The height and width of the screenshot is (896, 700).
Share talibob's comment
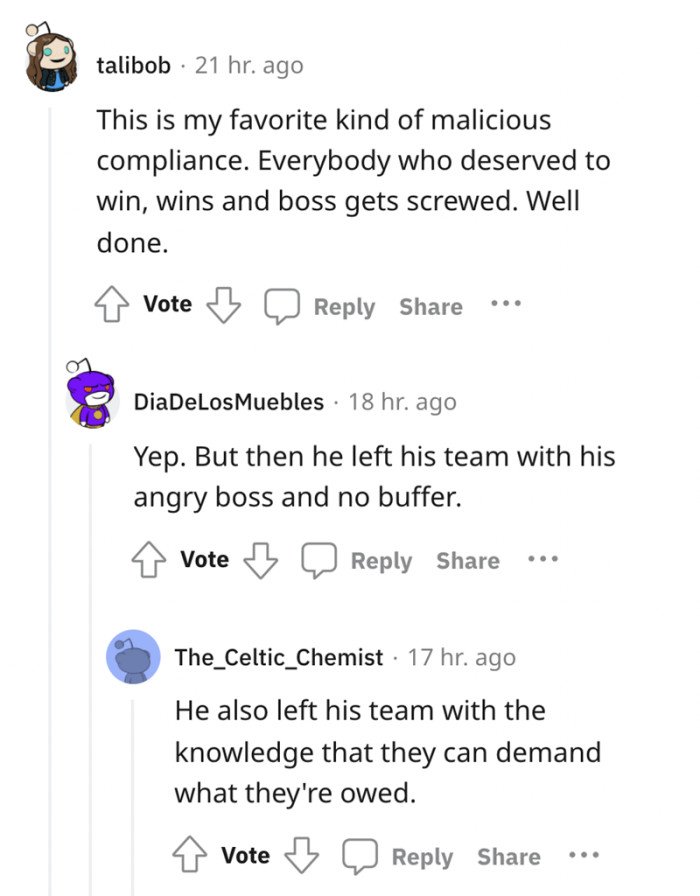pyautogui.click(x=431, y=307)
